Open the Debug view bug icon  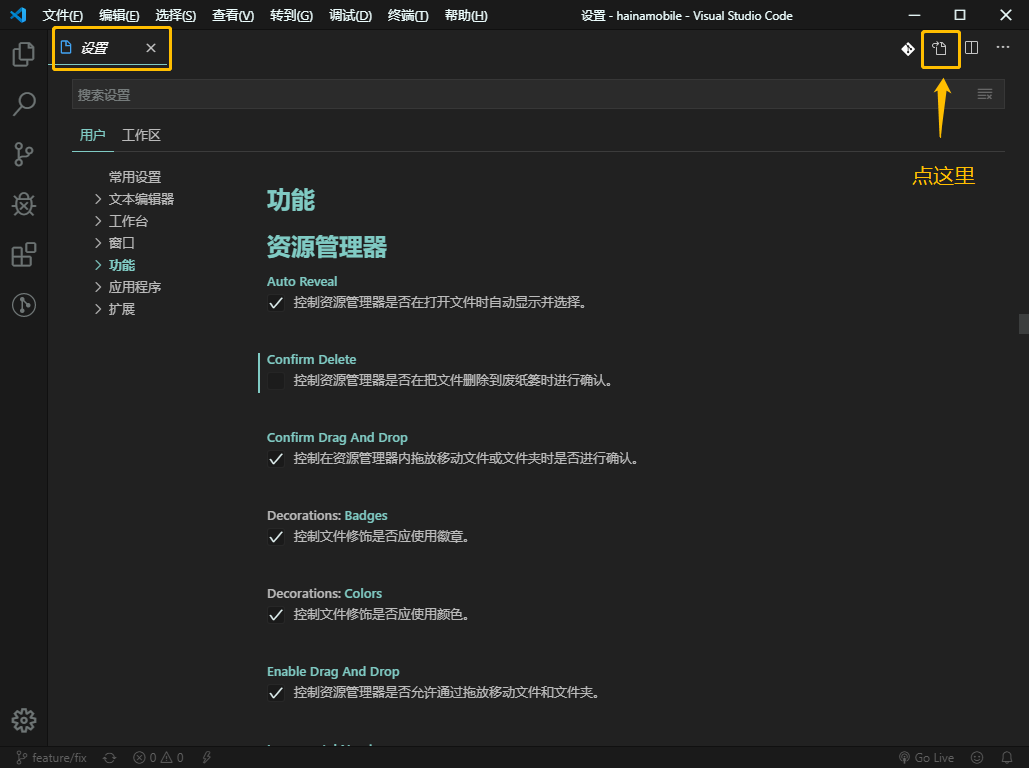(24, 204)
